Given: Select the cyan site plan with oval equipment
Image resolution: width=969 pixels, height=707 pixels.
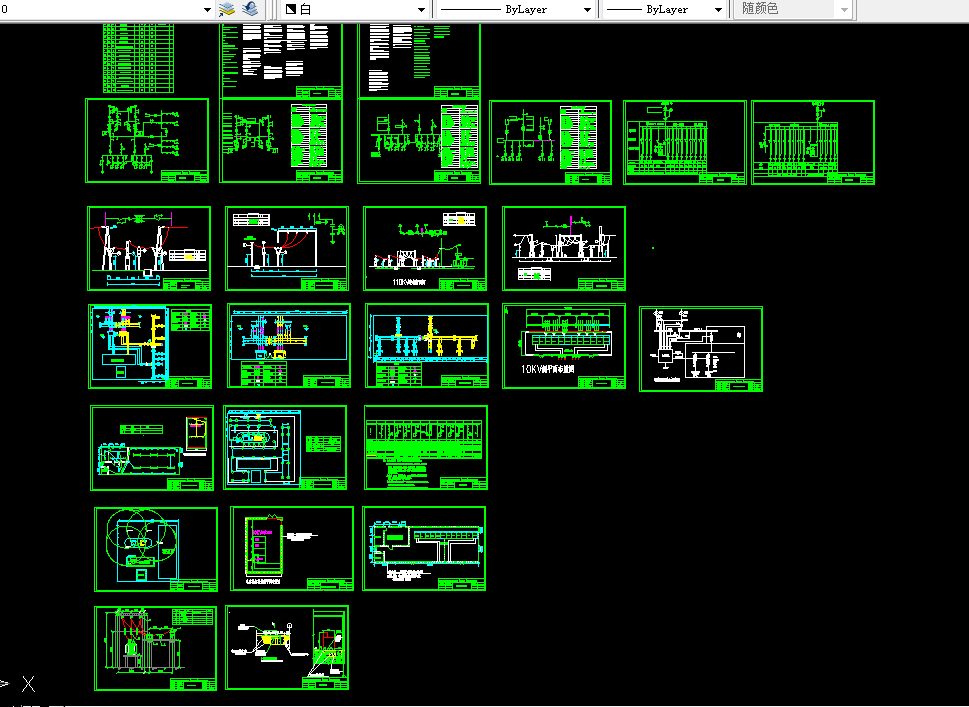Looking at the screenshot, I should pyautogui.click(x=285, y=447).
